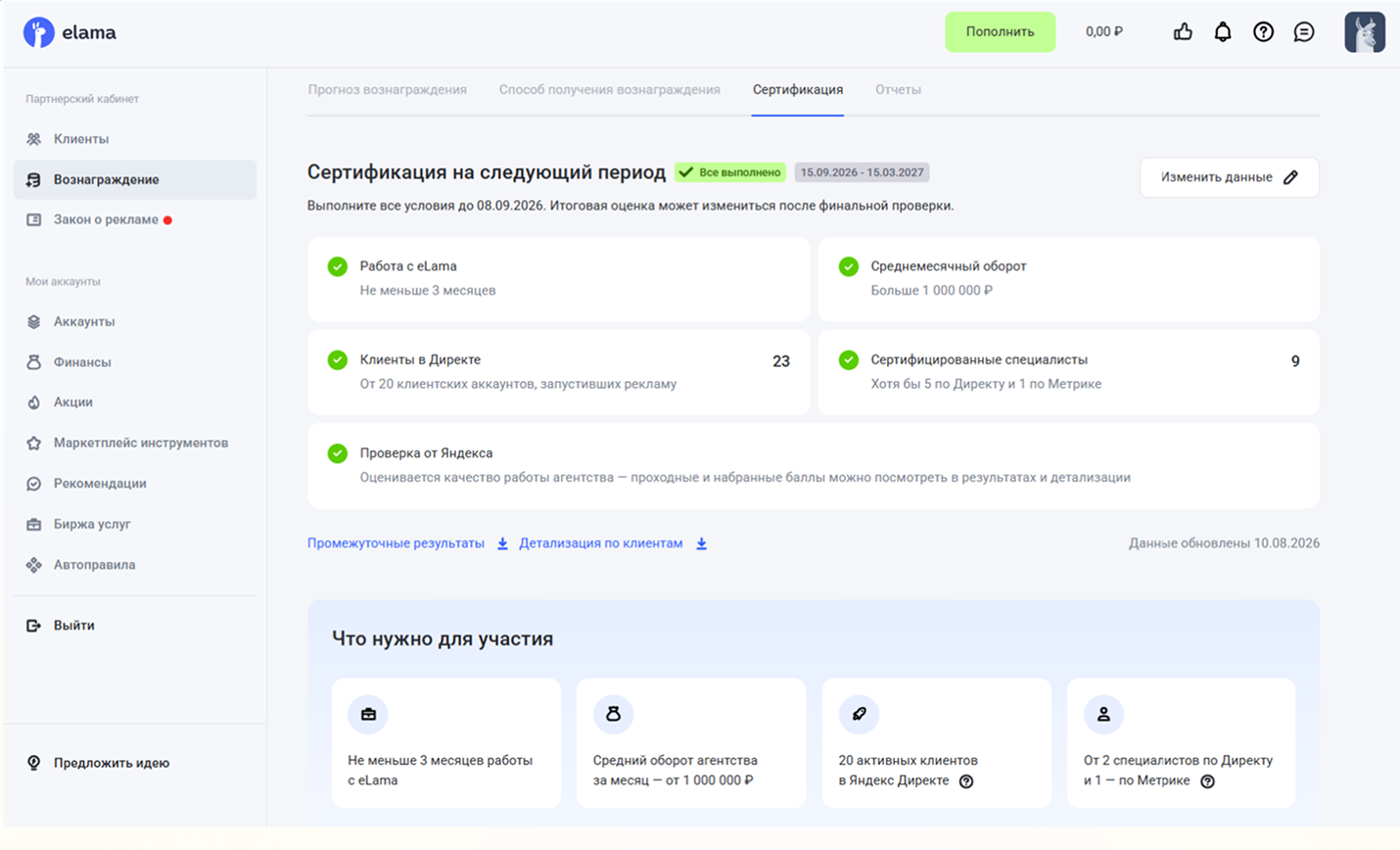
Task: Open Автоправила menu item
Action: coord(135,565)
